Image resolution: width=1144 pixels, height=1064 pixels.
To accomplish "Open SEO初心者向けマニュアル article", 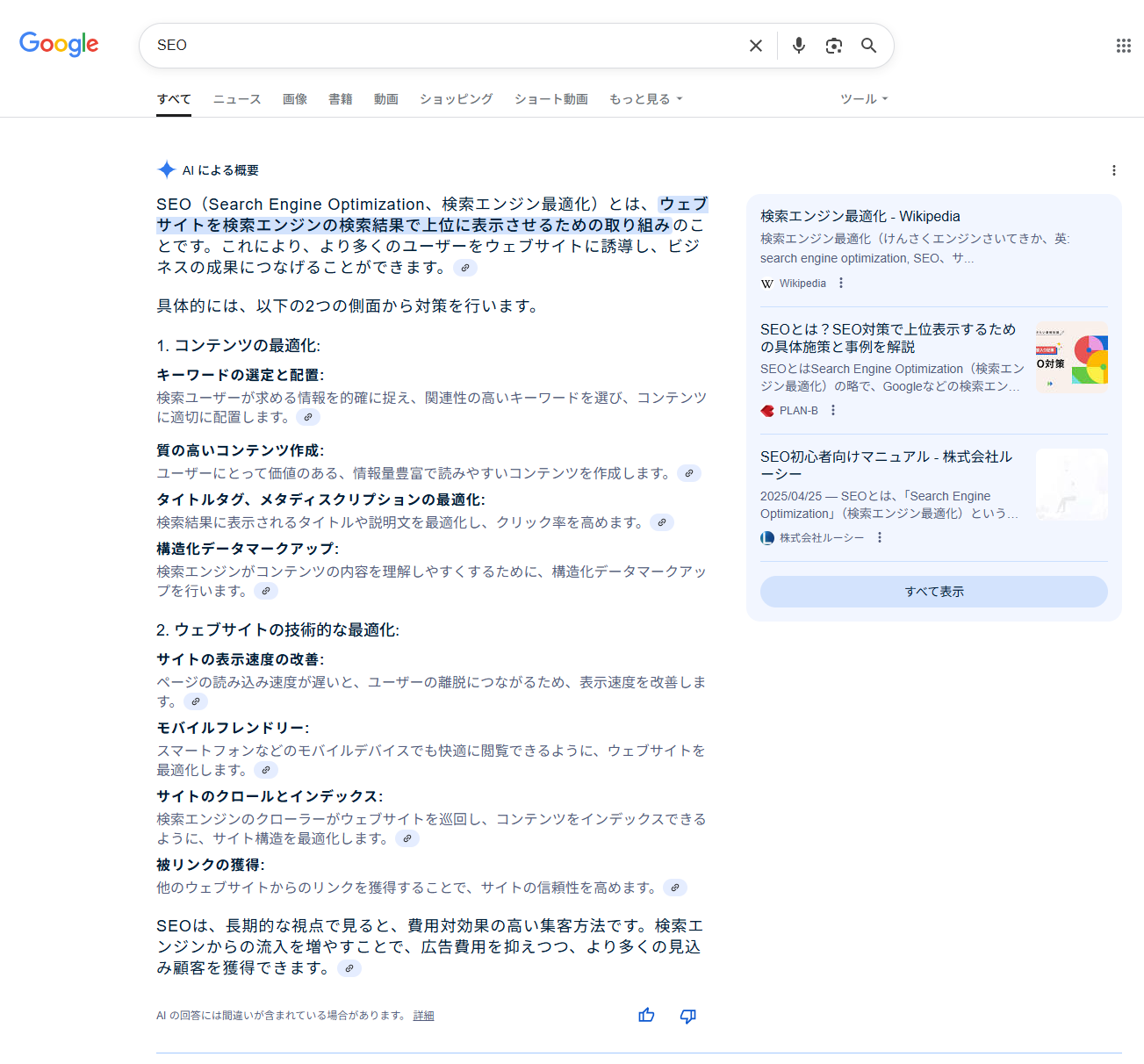I will click(x=887, y=465).
